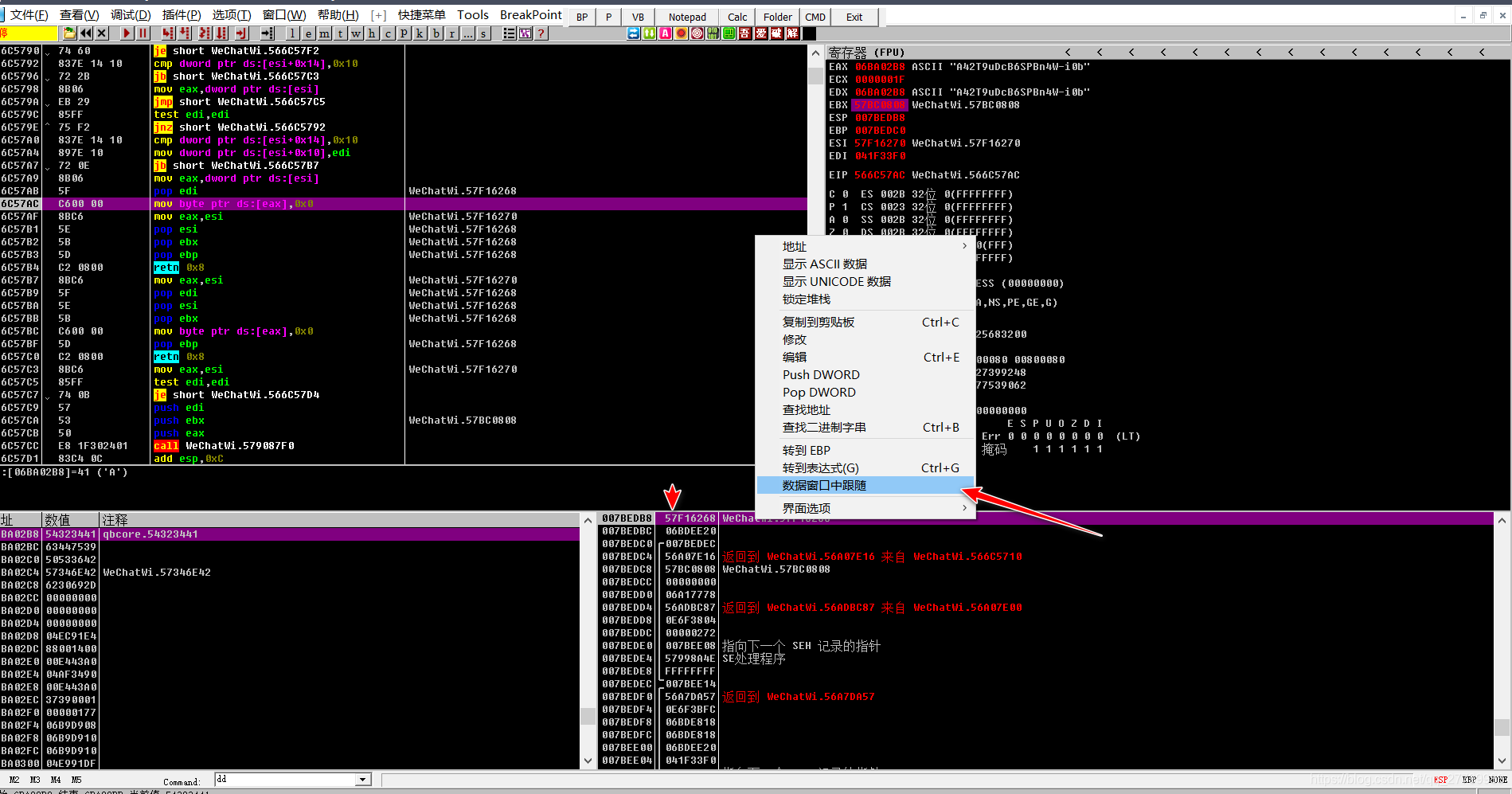The height and width of the screenshot is (794, 1512).
Task: Open the 插件(P) menu
Action: (181, 15)
